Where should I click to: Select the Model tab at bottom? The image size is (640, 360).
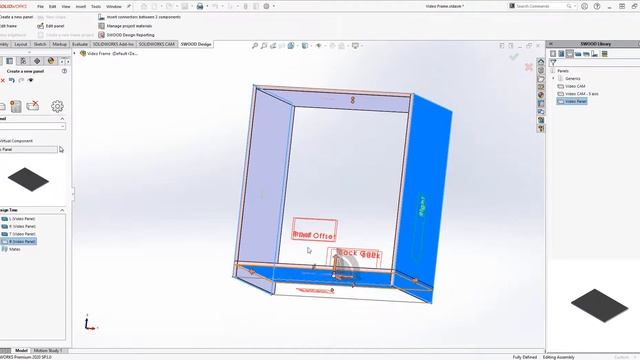tap(21, 350)
